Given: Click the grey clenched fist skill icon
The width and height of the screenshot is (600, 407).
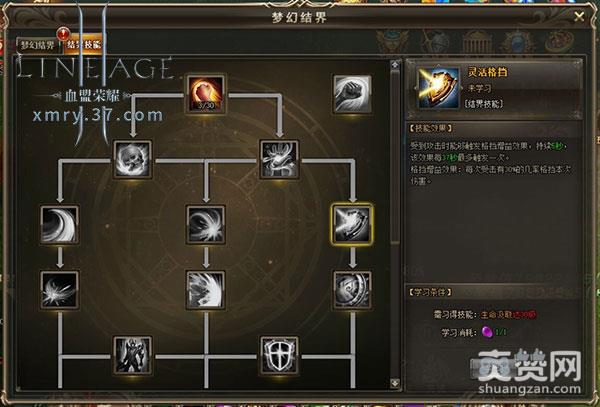Looking at the screenshot, I should 352,94.
